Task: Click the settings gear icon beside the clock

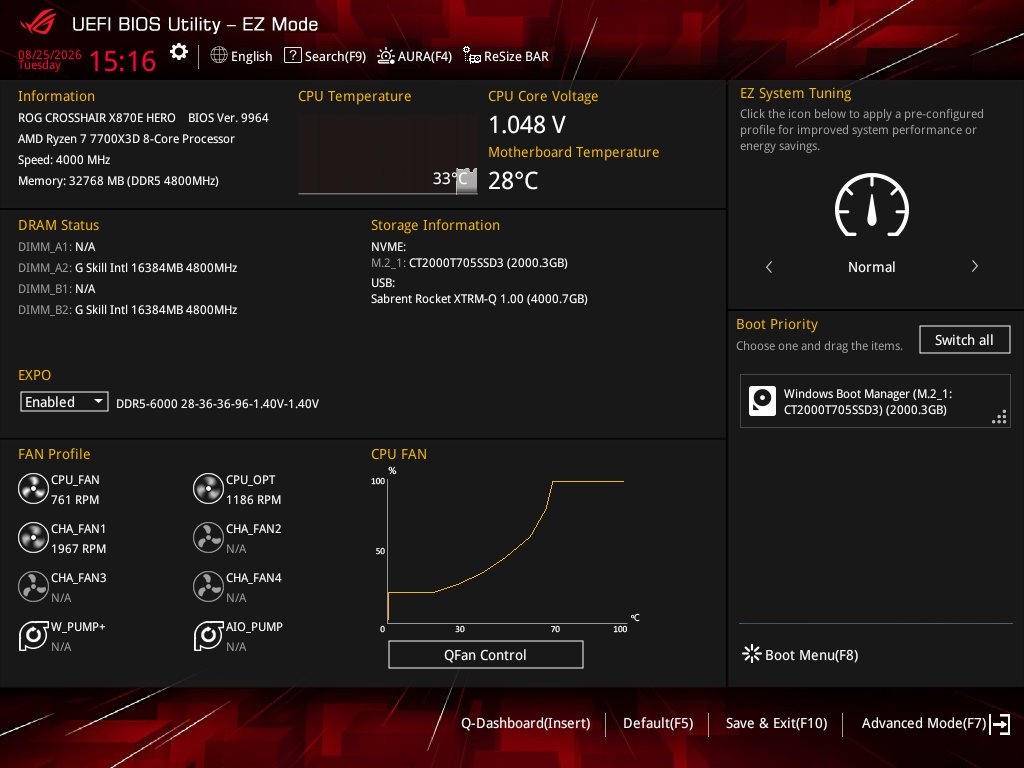Action: click(179, 52)
